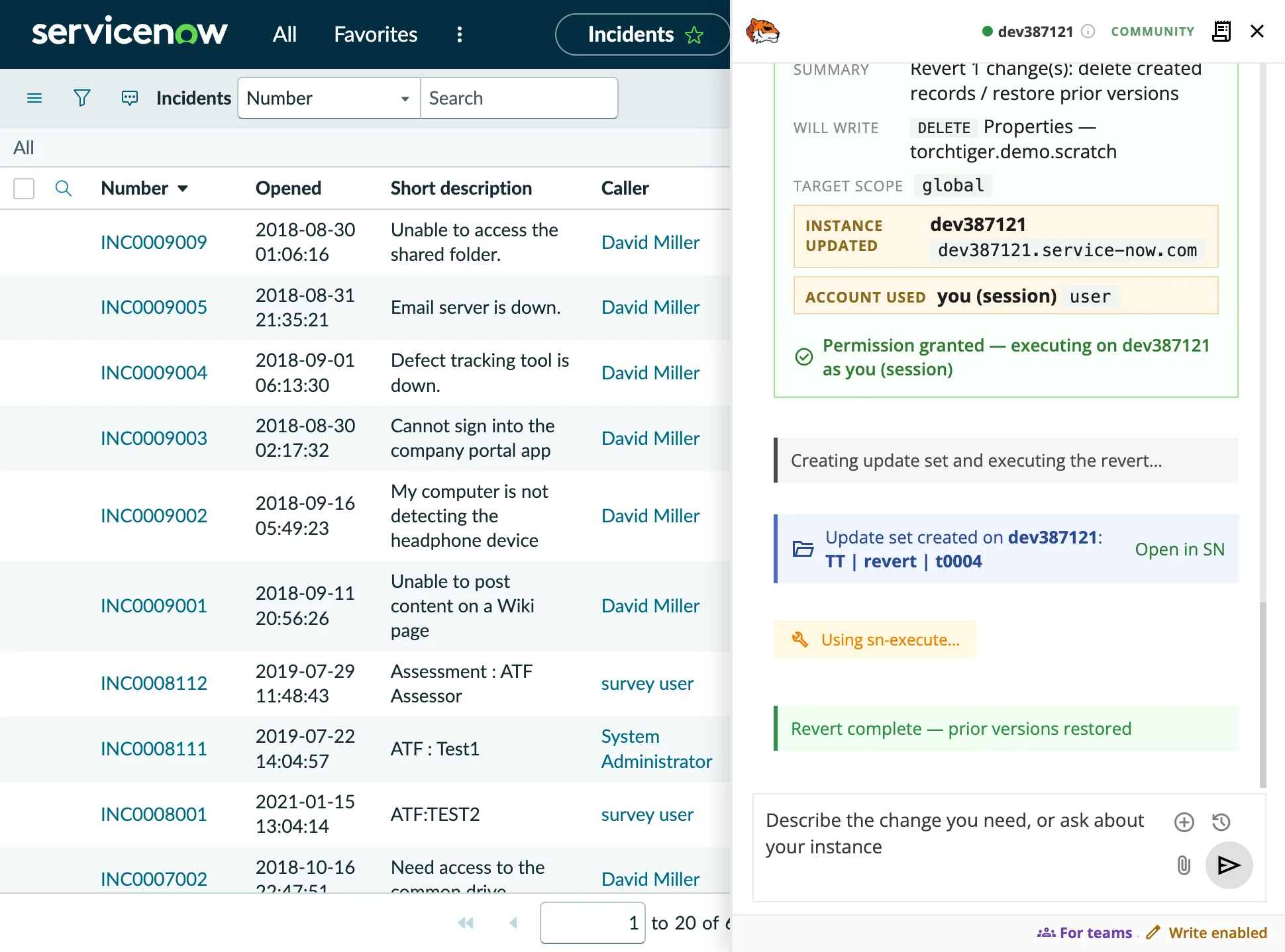Open the three-dot more menu in header

tap(460, 34)
